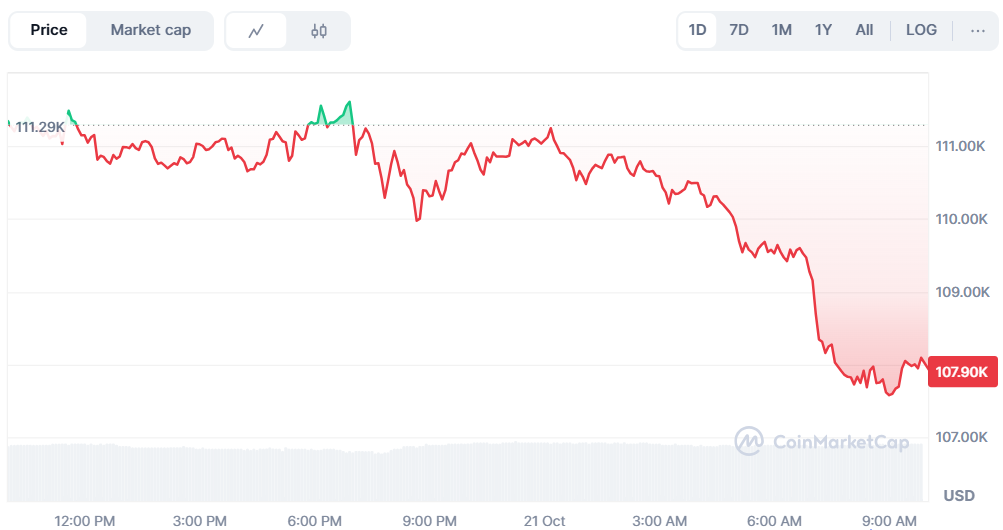This screenshot has height=530, width=1003.
Task: Show All time price history
Action: point(864,30)
